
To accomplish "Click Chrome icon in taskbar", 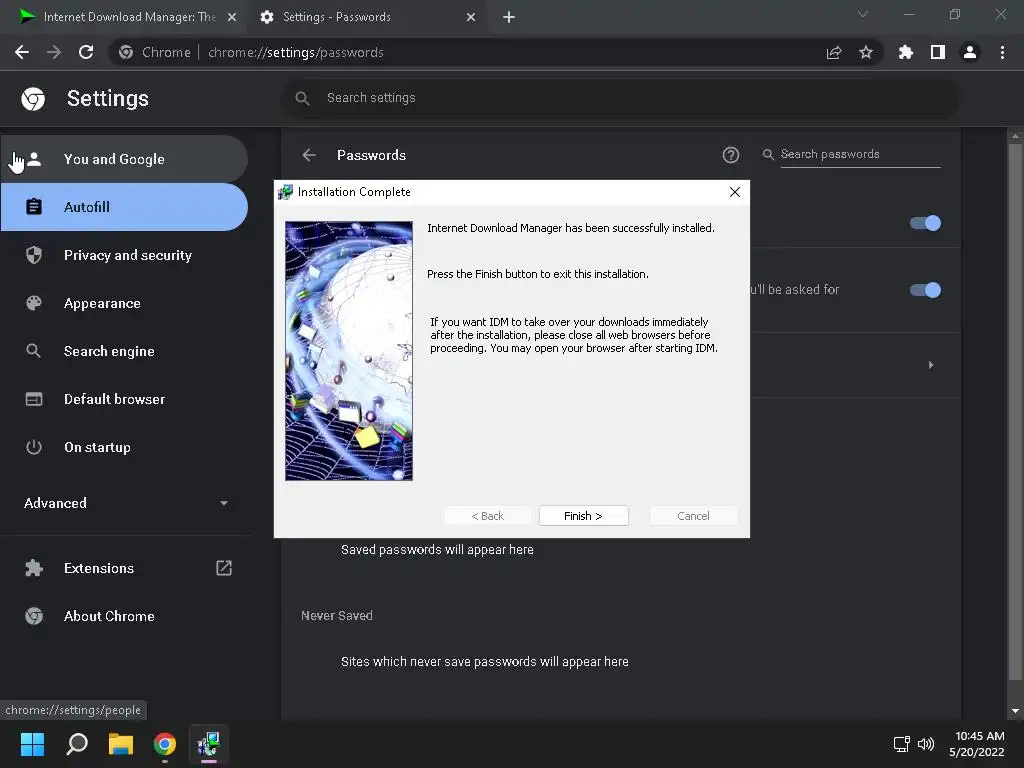I will click(165, 744).
